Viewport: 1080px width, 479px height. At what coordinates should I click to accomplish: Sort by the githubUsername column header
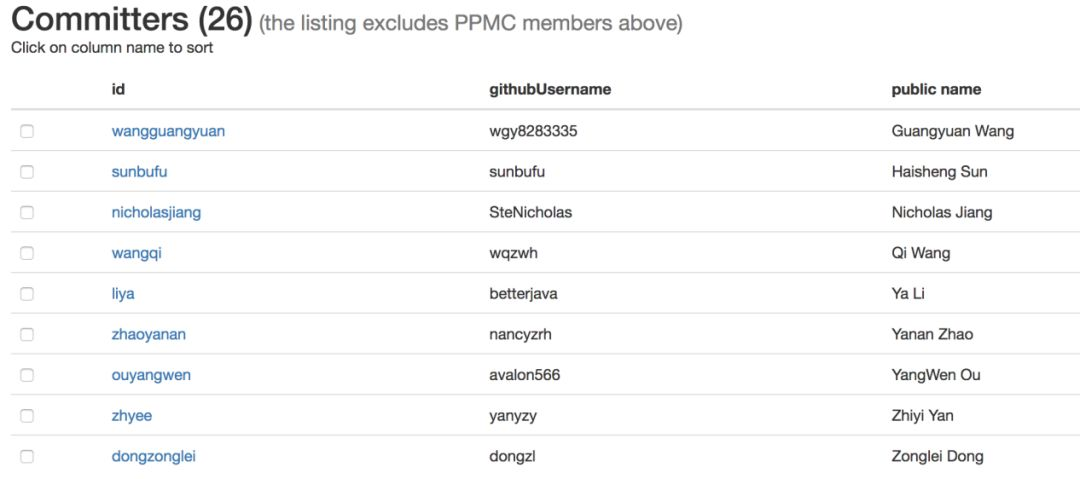550,89
